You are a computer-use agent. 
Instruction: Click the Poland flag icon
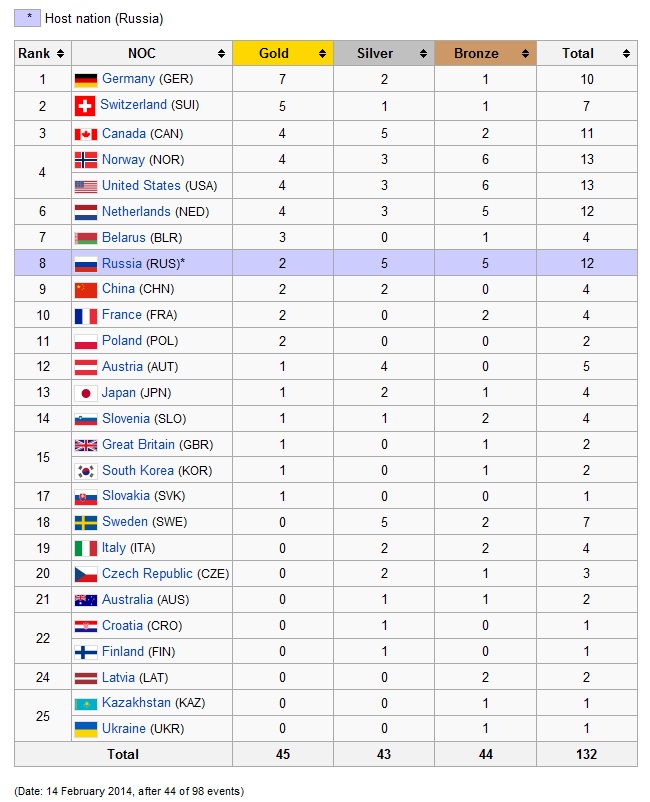(86, 342)
